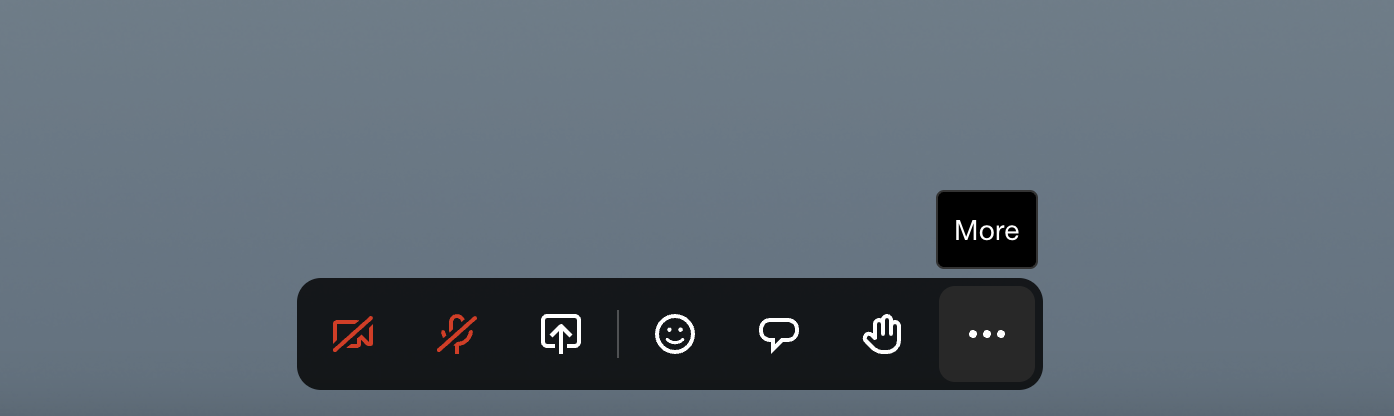
Task: Click the crossed-out camera icon
Action: (x=353, y=334)
